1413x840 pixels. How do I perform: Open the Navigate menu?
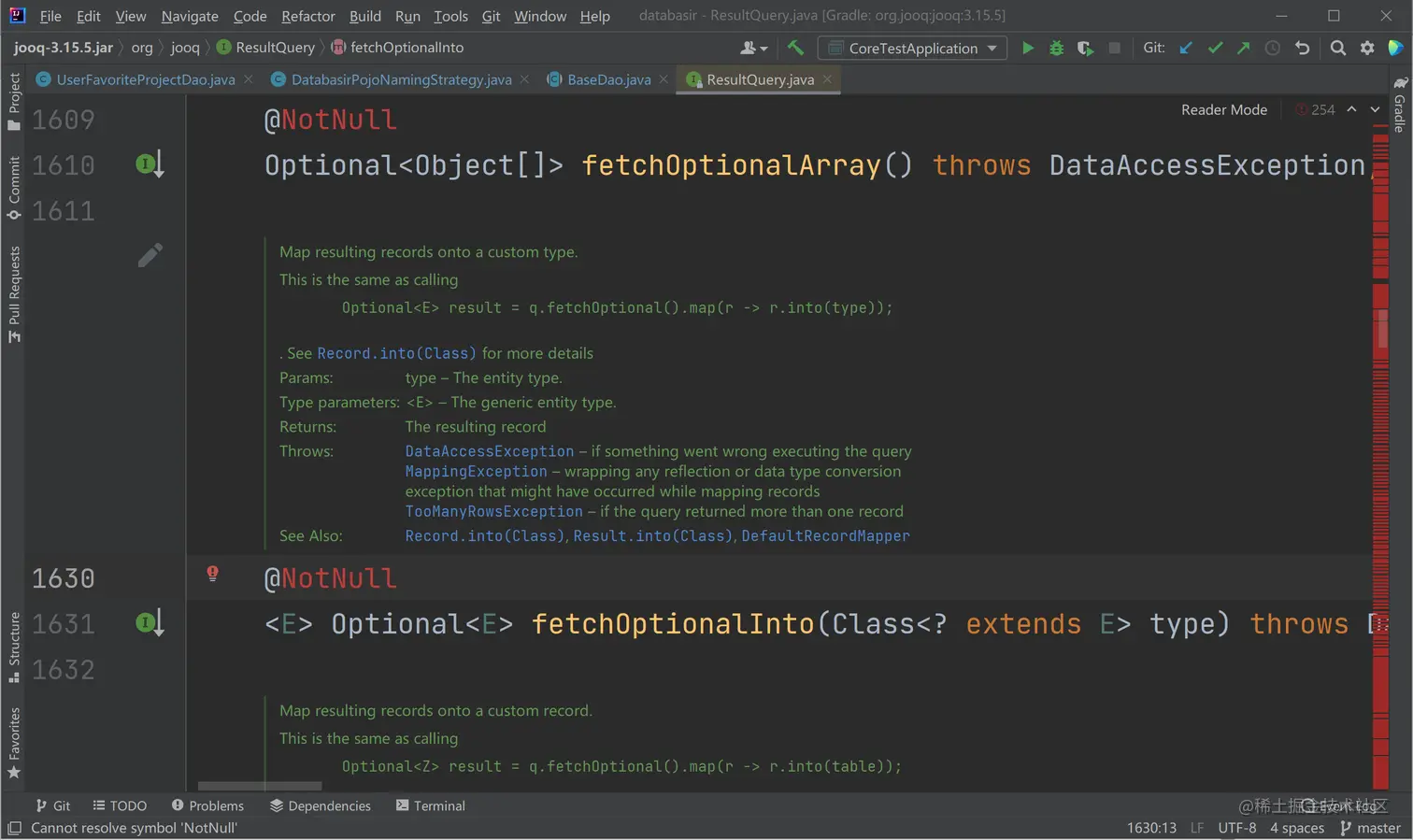[x=190, y=16]
